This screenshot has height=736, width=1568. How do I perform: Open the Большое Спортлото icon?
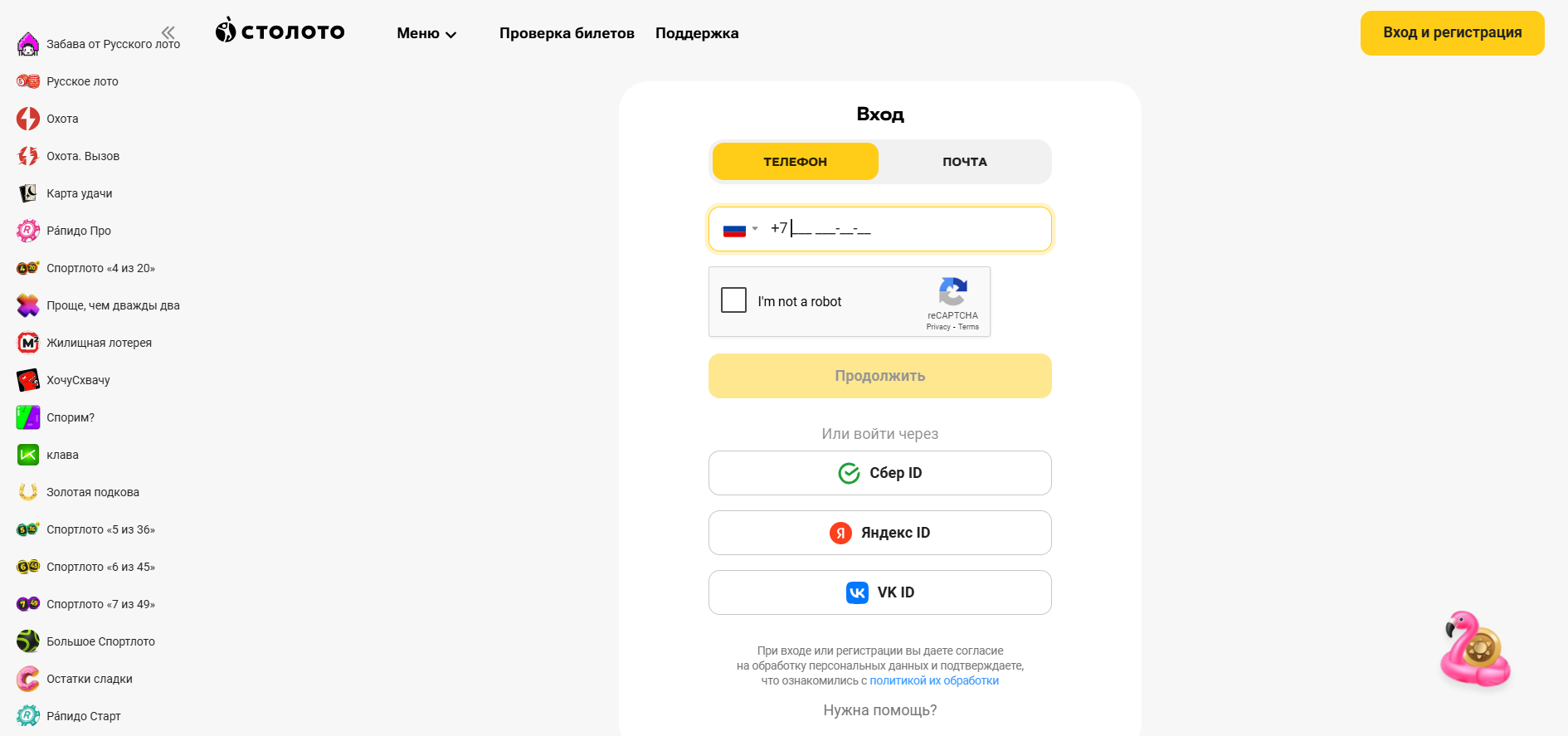tap(28, 641)
